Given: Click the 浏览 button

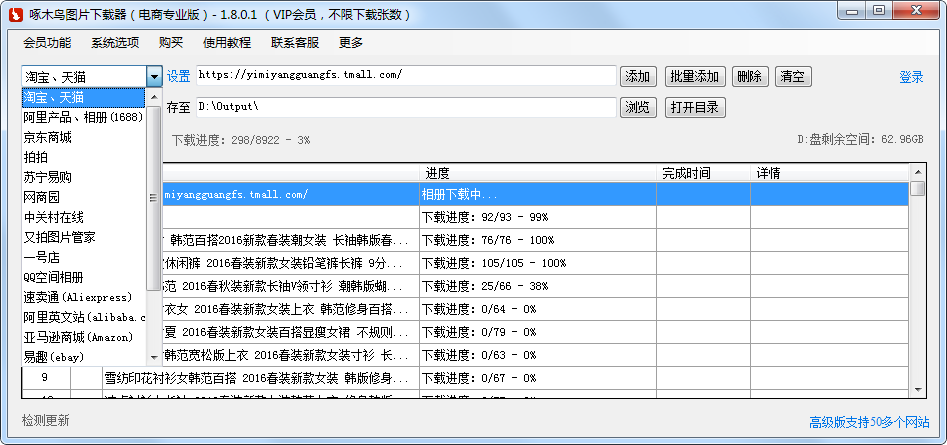Looking at the screenshot, I should pos(638,107).
